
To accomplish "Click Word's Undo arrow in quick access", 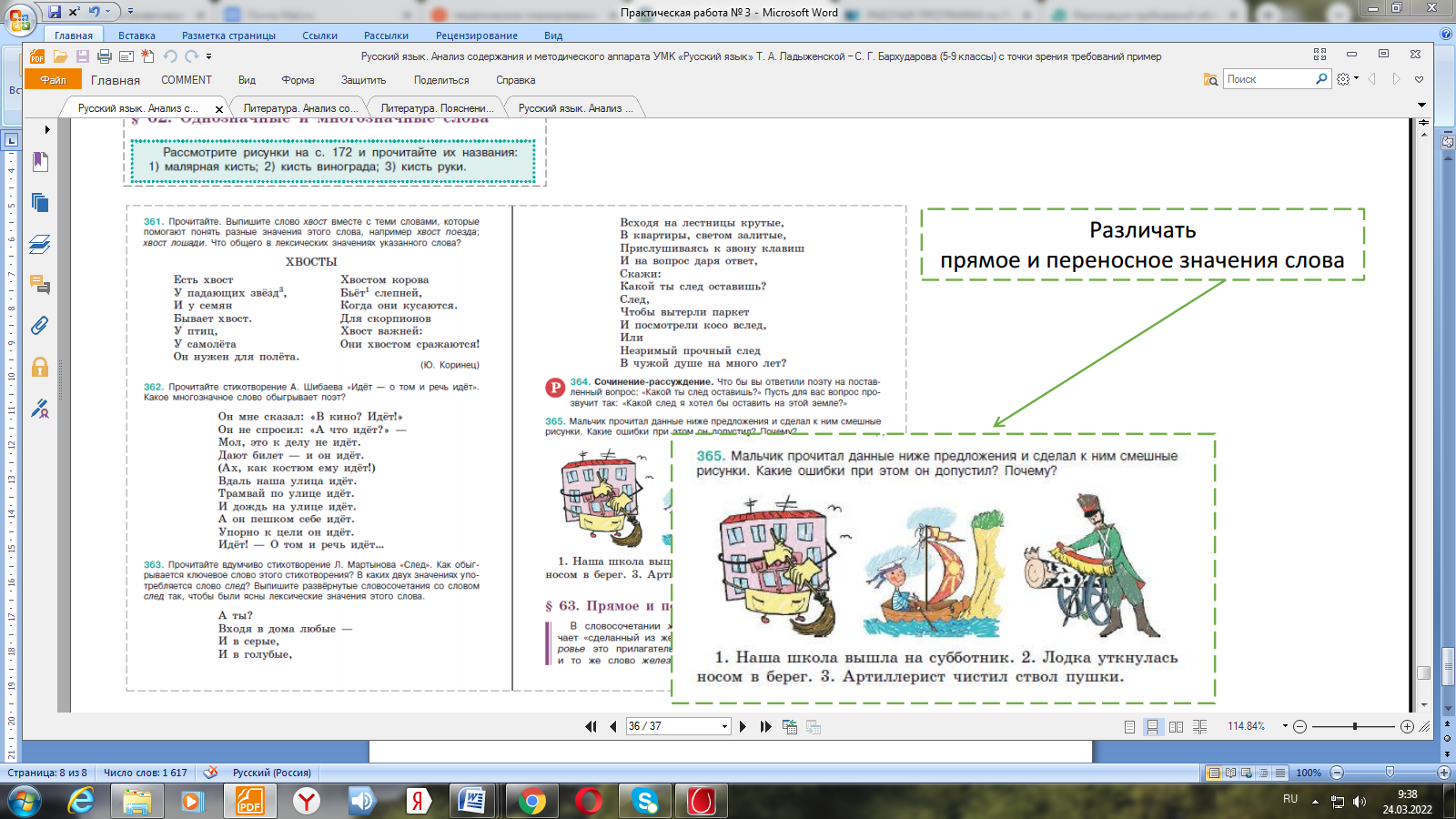I will click(x=94, y=12).
